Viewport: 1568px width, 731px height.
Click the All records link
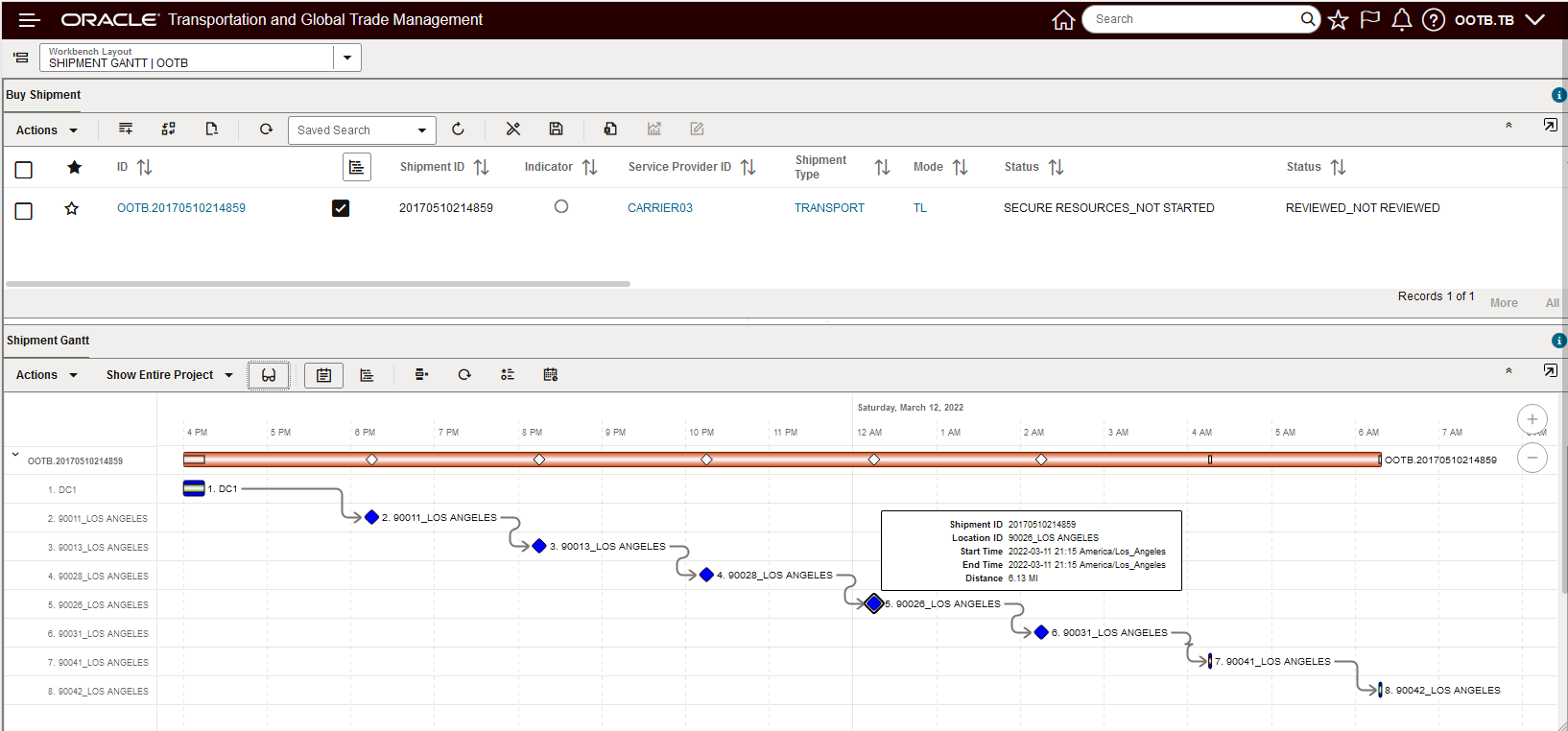[x=1553, y=303]
